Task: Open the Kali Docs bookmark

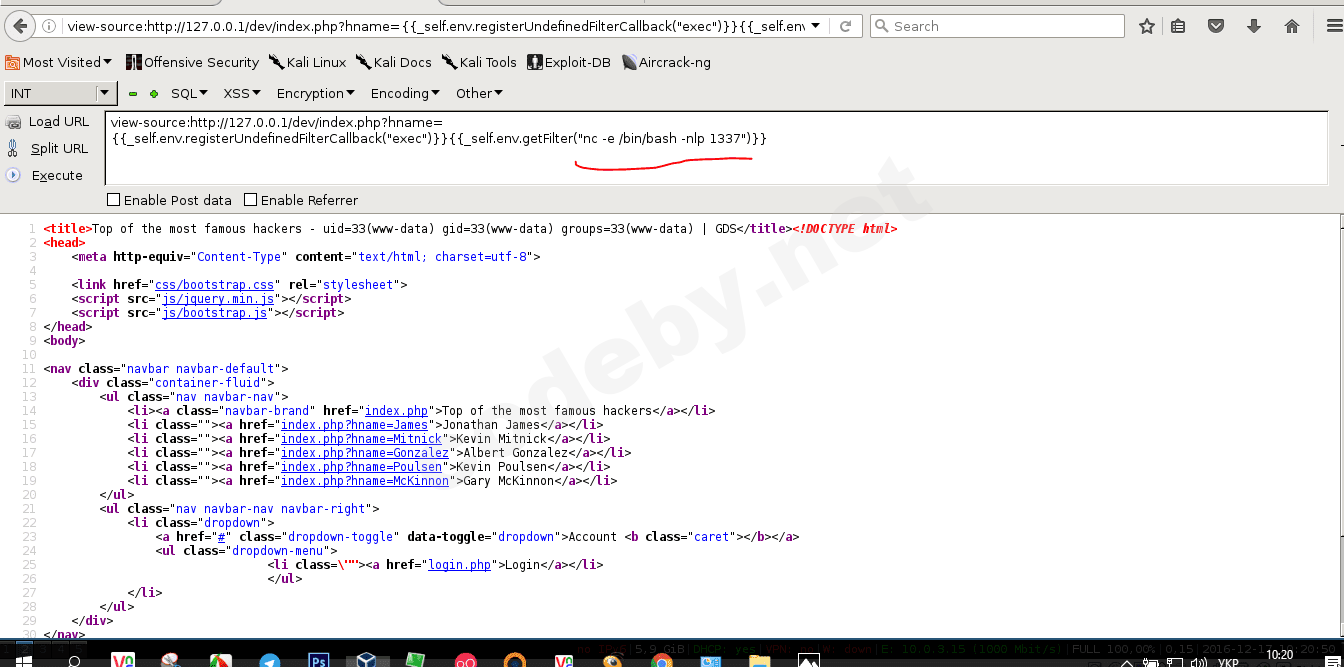Action: click(x=394, y=62)
